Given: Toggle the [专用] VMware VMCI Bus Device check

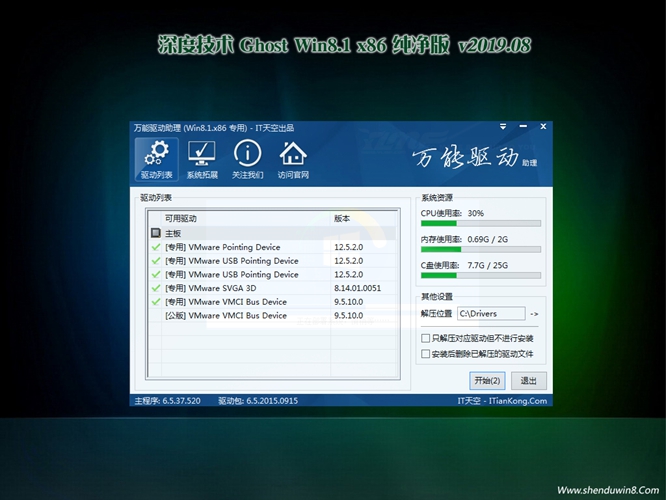Looking at the screenshot, I should coord(156,302).
